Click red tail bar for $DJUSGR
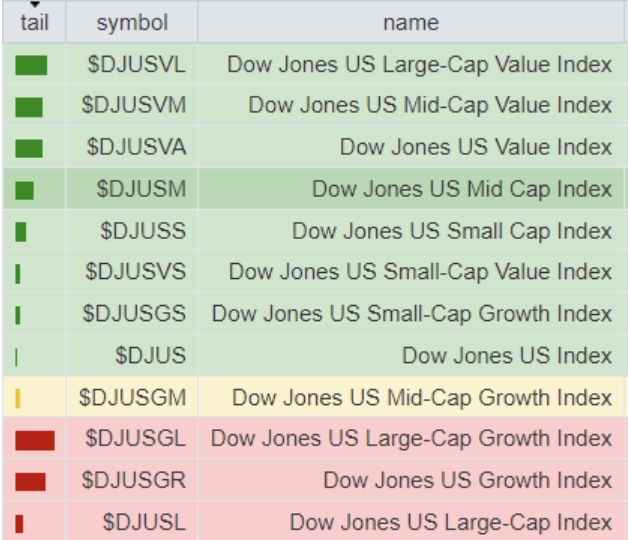The width and height of the screenshot is (628, 540). [31, 481]
